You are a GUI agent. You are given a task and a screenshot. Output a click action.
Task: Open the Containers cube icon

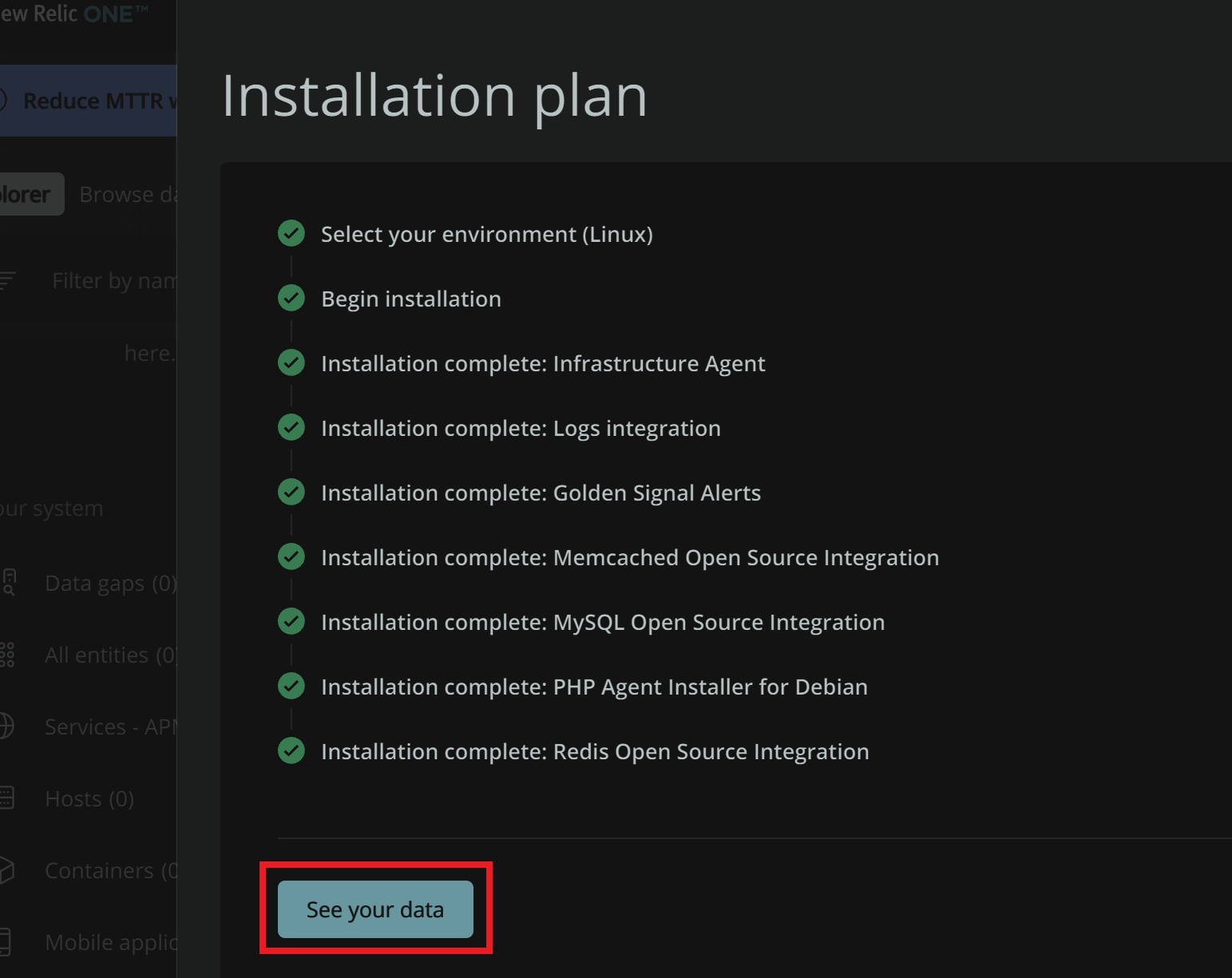click(x=6, y=870)
